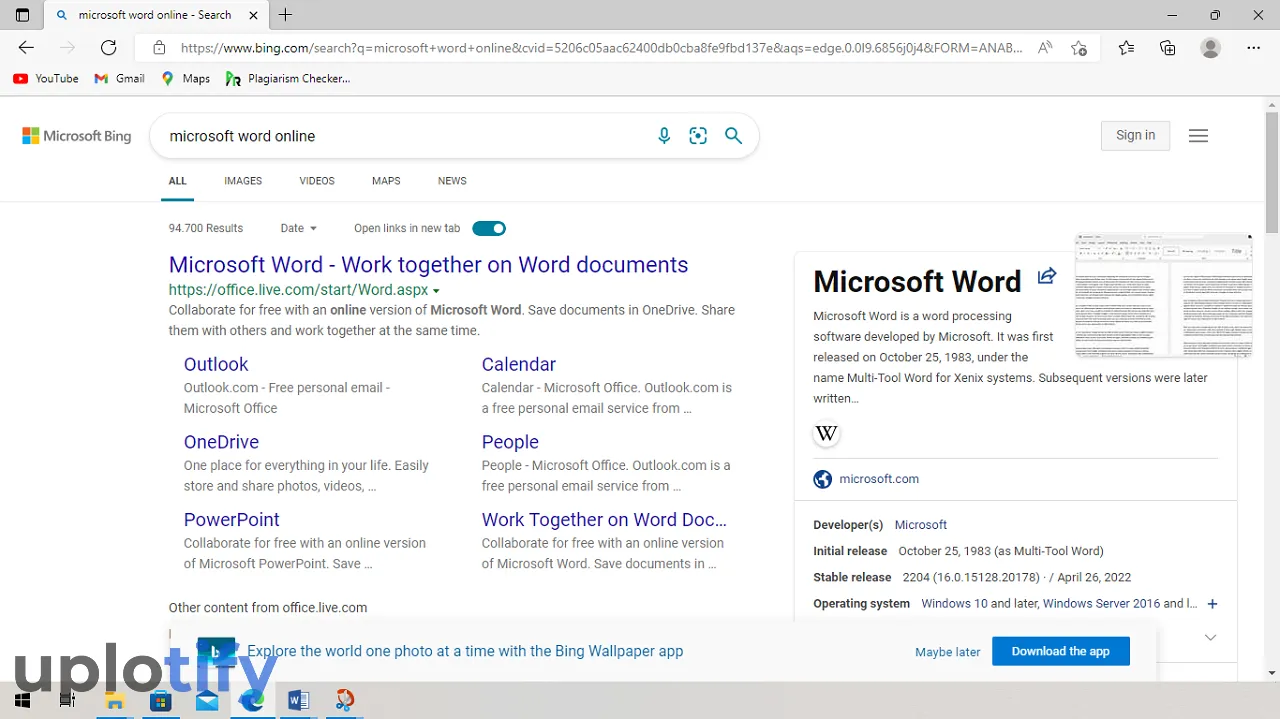Go to the Microsoft Bing home logo
1280x719 pixels.
[x=77, y=136]
